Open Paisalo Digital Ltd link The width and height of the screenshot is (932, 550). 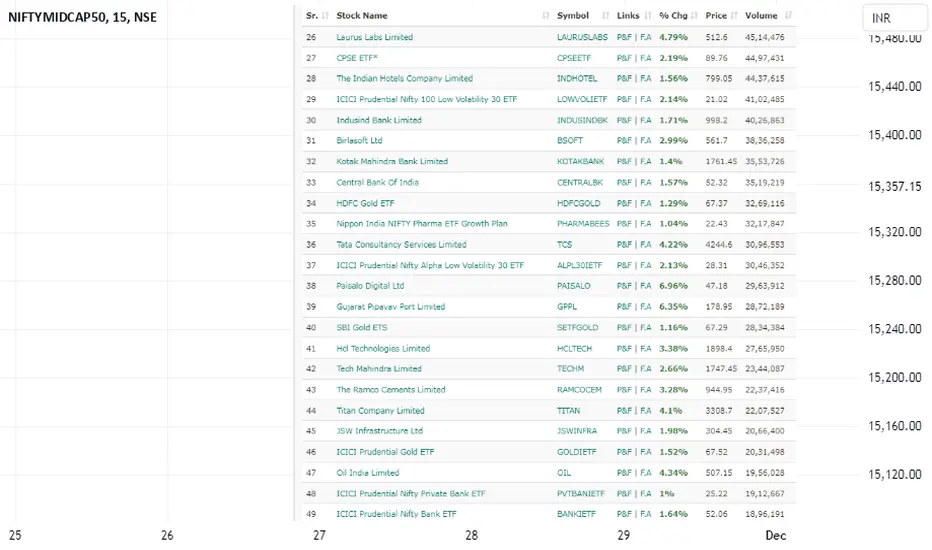370,285
